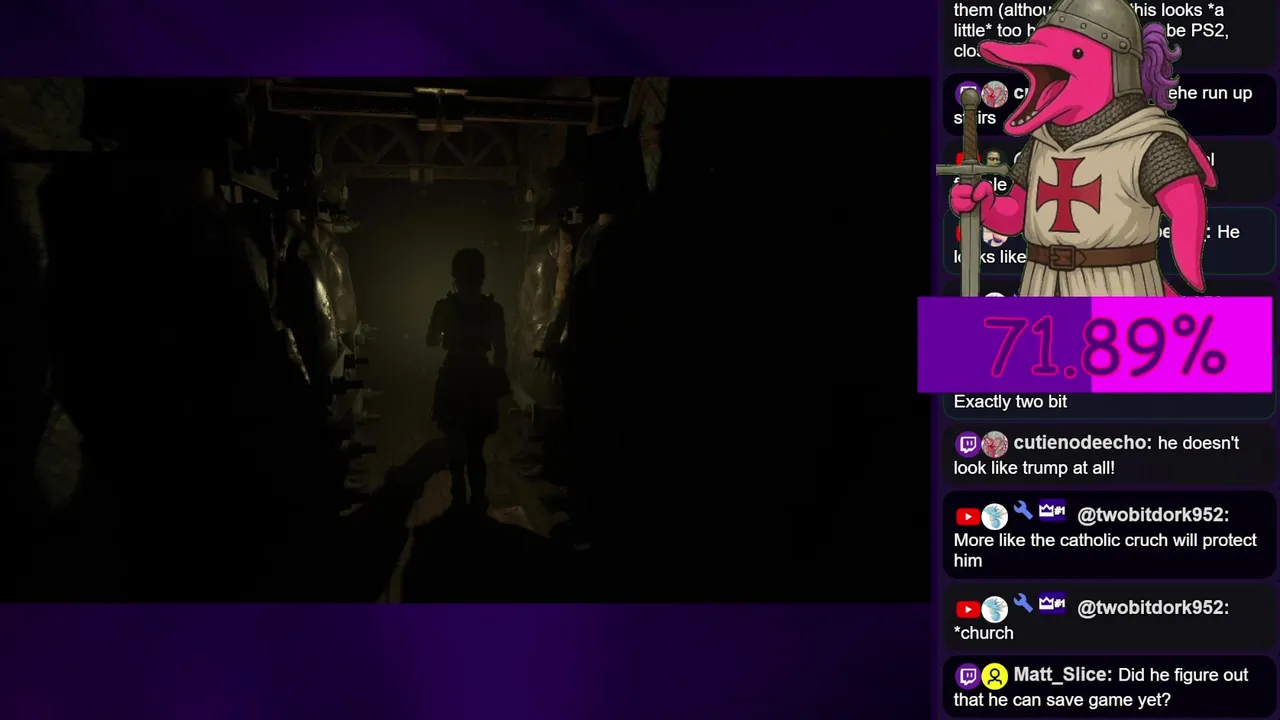Click the dark game video feed
The image size is (1280, 720).
tap(465, 340)
